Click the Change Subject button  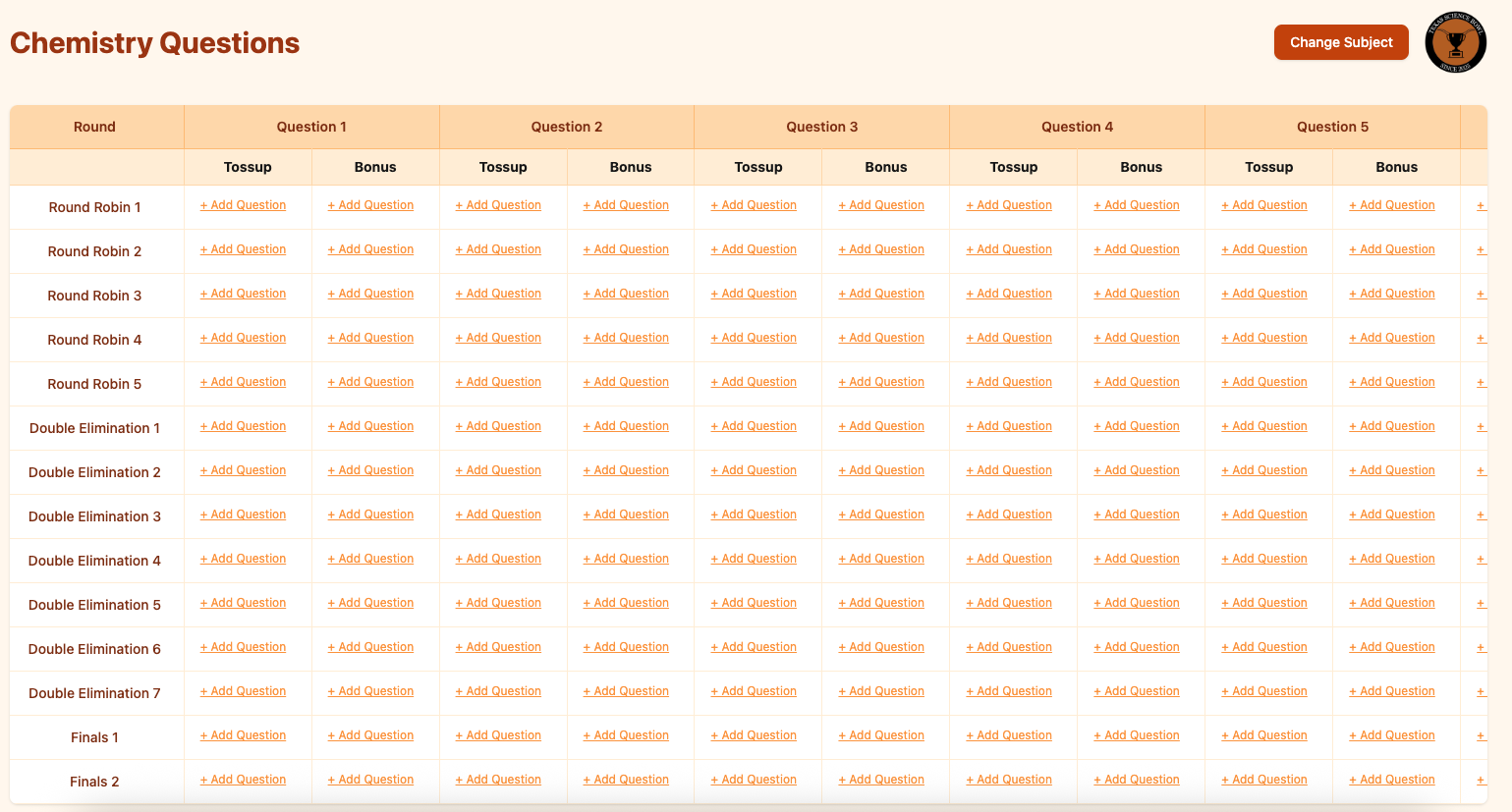(1341, 42)
